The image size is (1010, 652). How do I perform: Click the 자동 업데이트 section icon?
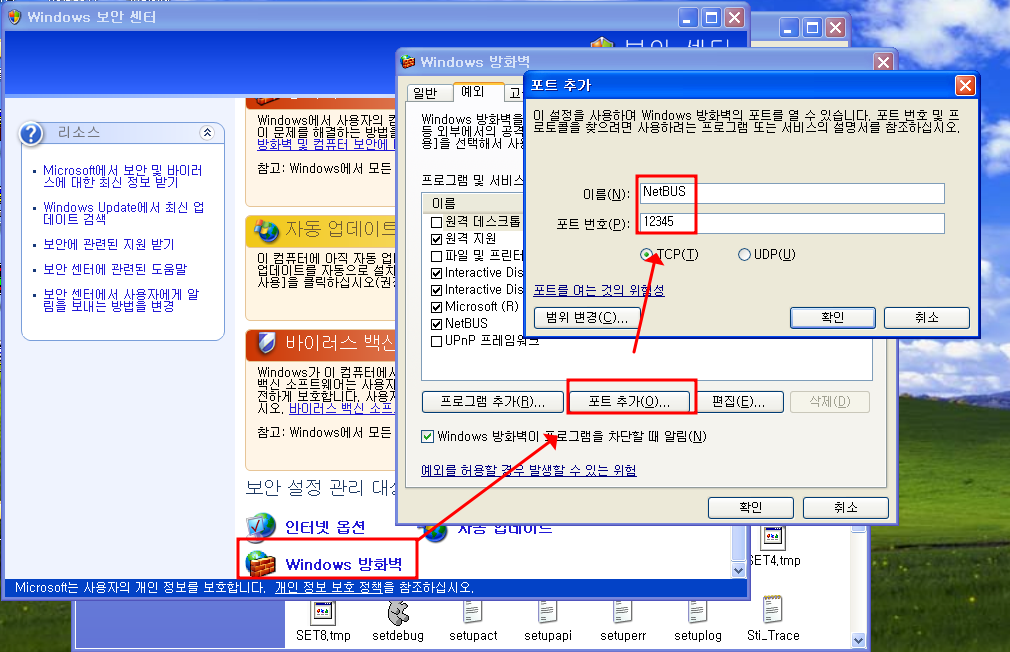(266, 230)
